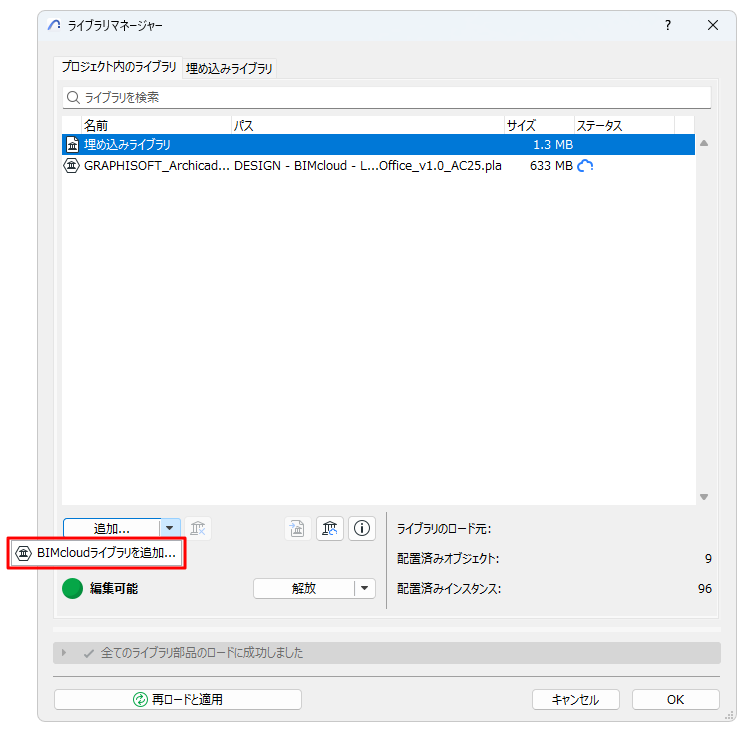Click the 配置済みオブジェクト: label
This screenshot has width=748, height=731.
(x=448, y=559)
